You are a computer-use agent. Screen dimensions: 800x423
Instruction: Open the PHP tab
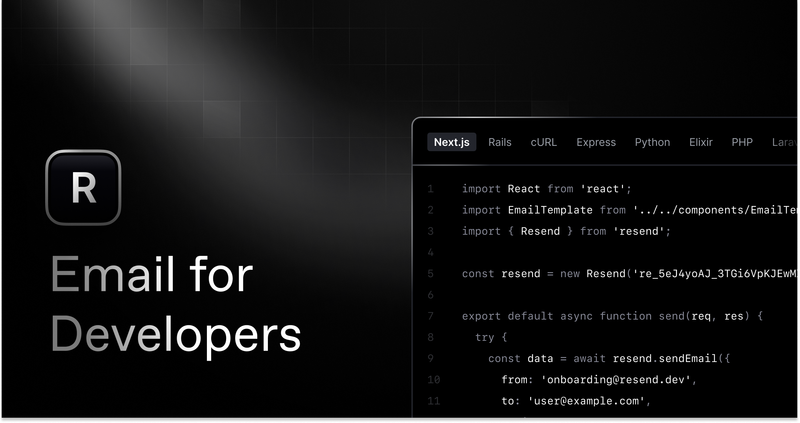click(x=742, y=142)
